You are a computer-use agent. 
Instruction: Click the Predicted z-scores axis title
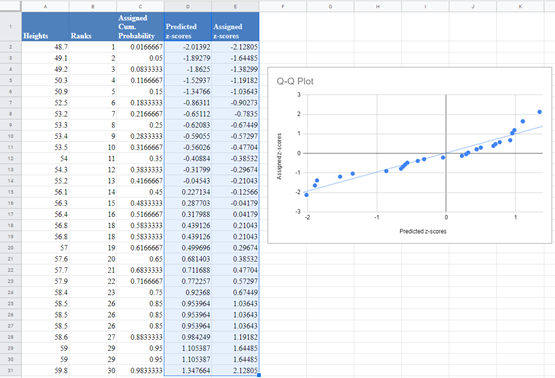[x=423, y=231]
